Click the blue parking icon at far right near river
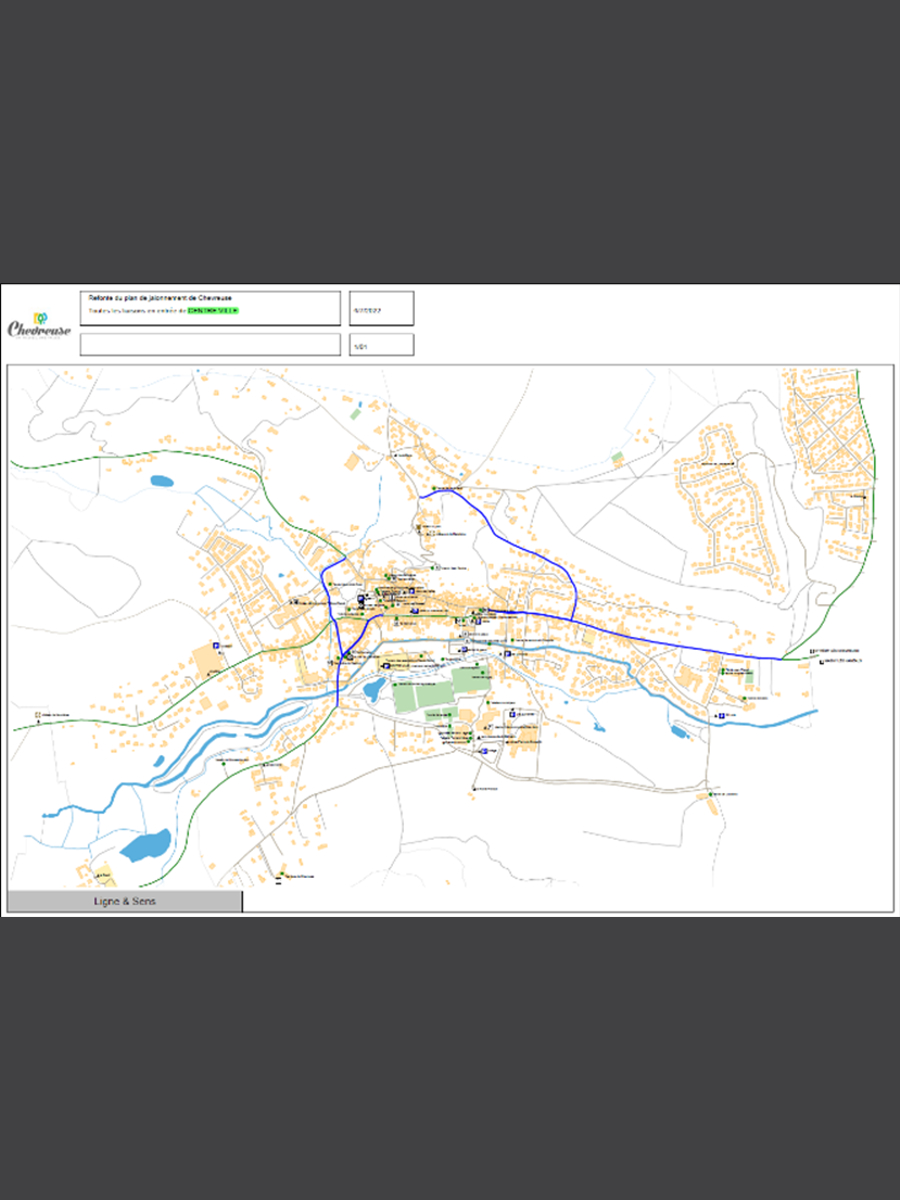Viewport: 900px width, 1200px height. pyautogui.click(x=721, y=717)
